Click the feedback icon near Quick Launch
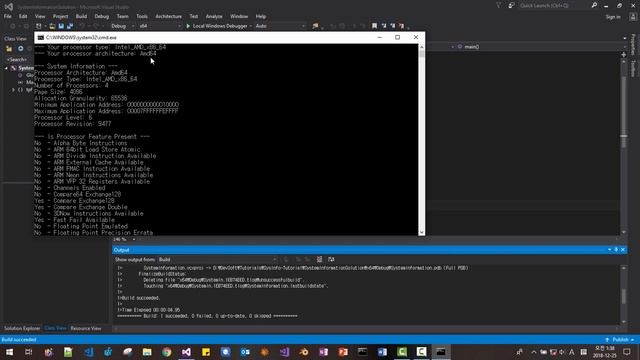640x360 pixels. 511,6
